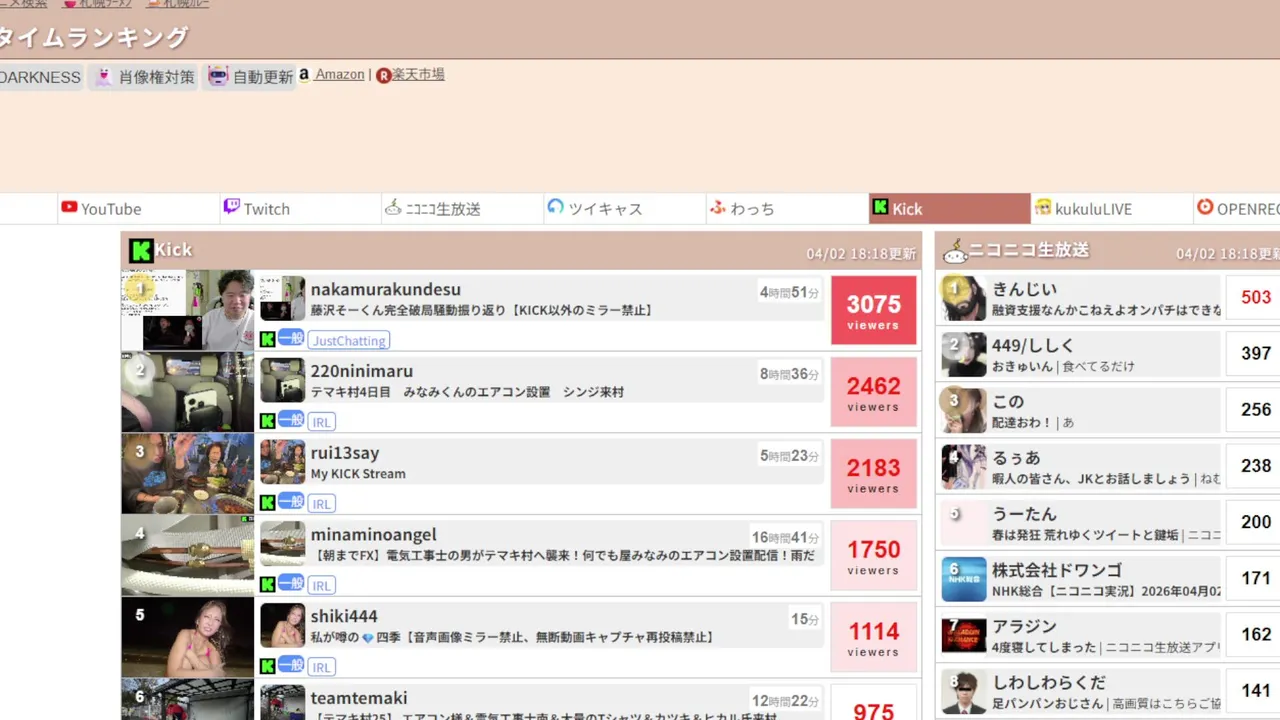Click アラジン's rank 7 avatar
The width and height of the screenshot is (1280, 720).
pos(964,635)
